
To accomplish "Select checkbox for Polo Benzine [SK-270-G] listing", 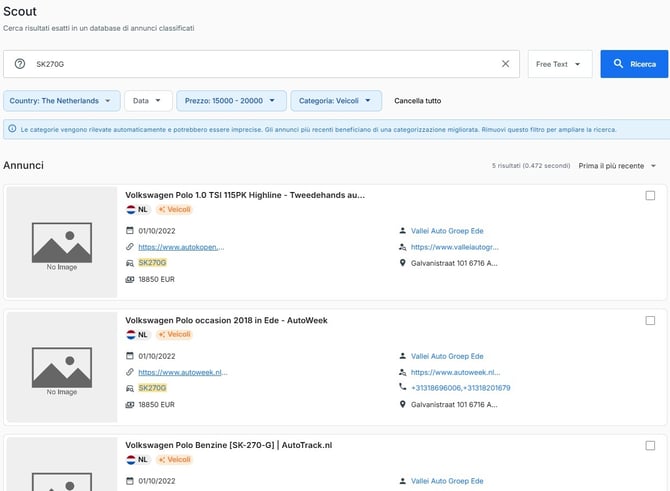I will pos(650,446).
